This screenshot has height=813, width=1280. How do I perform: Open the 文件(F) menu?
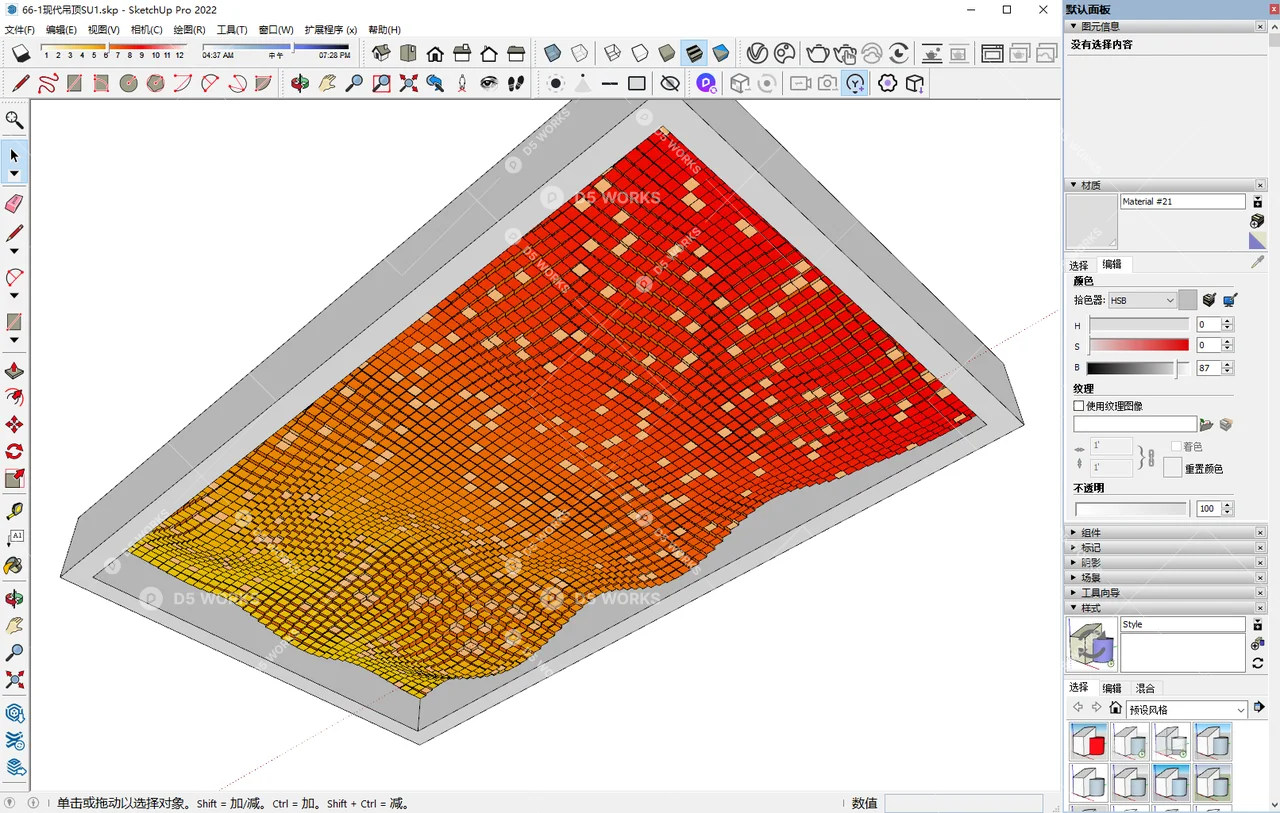tap(20, 29)
